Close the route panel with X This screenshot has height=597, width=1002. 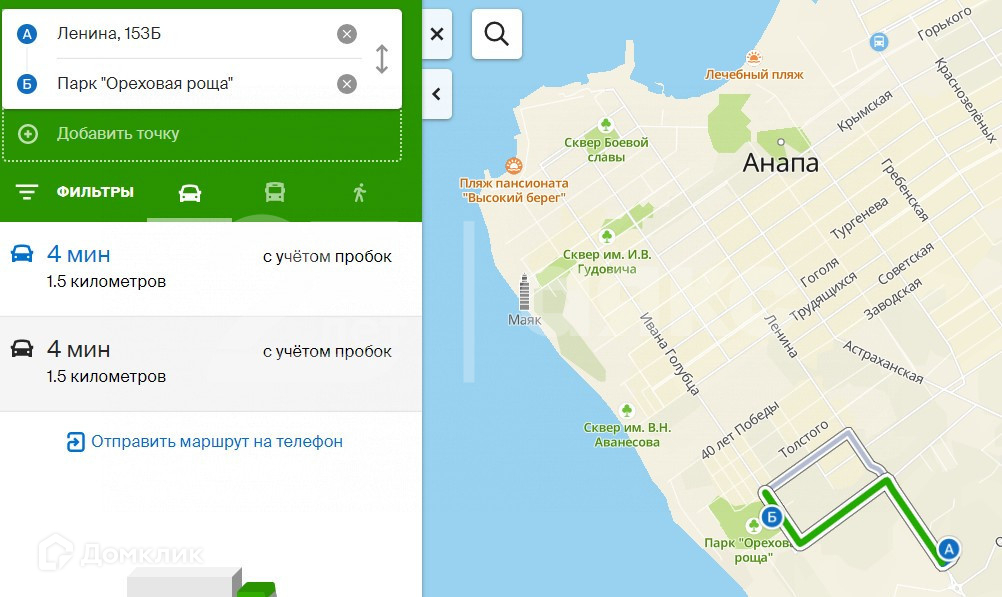(437, 34)
